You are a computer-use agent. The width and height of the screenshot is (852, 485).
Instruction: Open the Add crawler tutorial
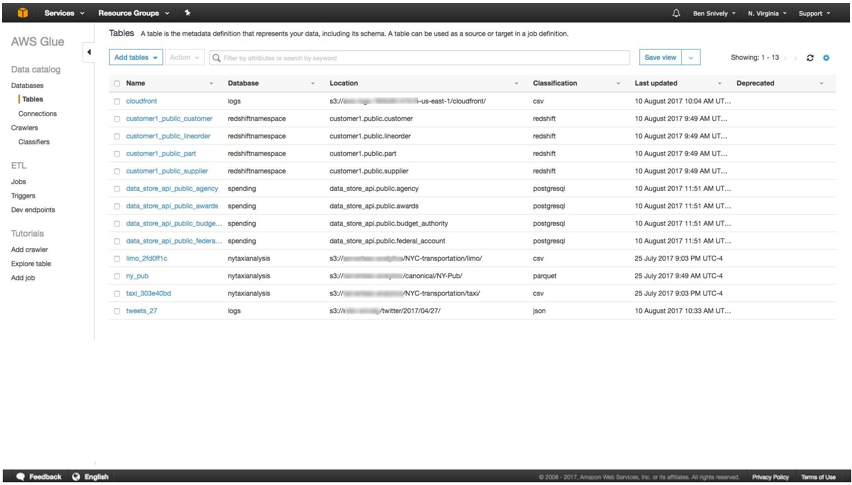click(x=29, y=250)
